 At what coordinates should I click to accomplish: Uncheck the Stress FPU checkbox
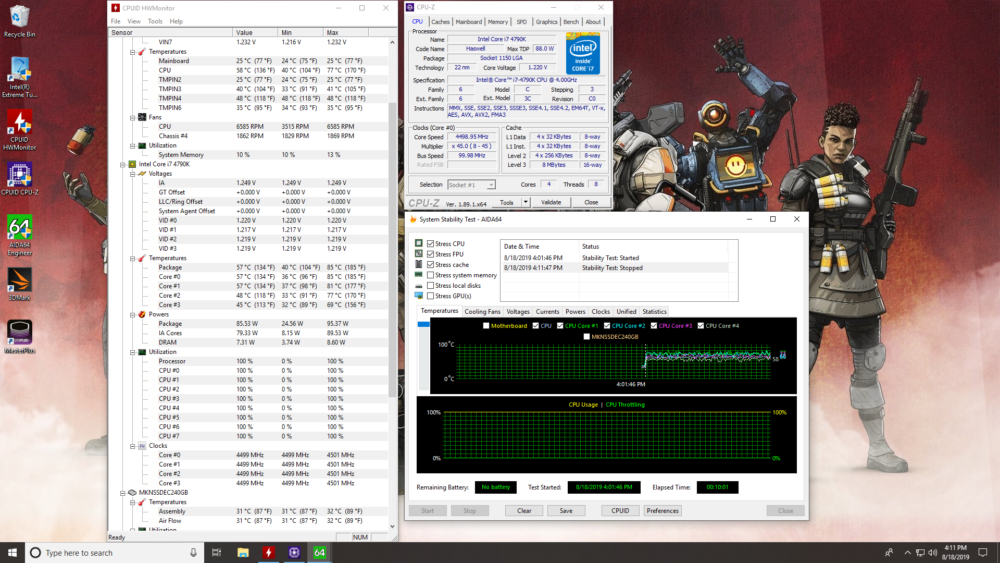point(430,254)
